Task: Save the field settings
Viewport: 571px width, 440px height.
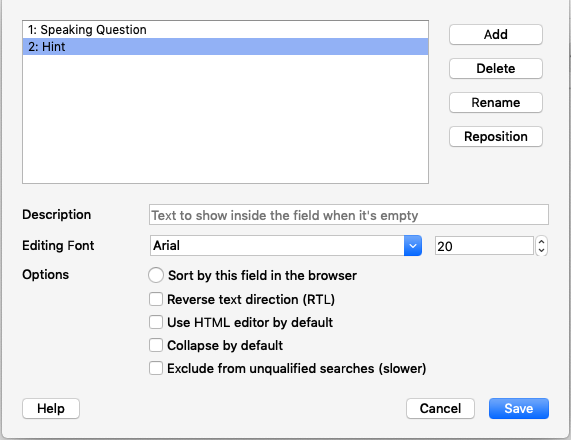Action: (519, 408)
